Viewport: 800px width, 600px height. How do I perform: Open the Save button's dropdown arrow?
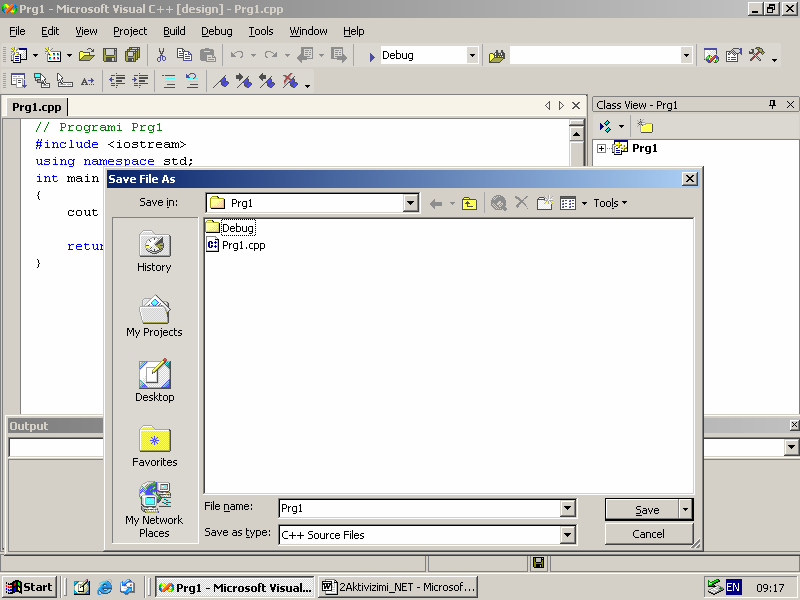685,509
